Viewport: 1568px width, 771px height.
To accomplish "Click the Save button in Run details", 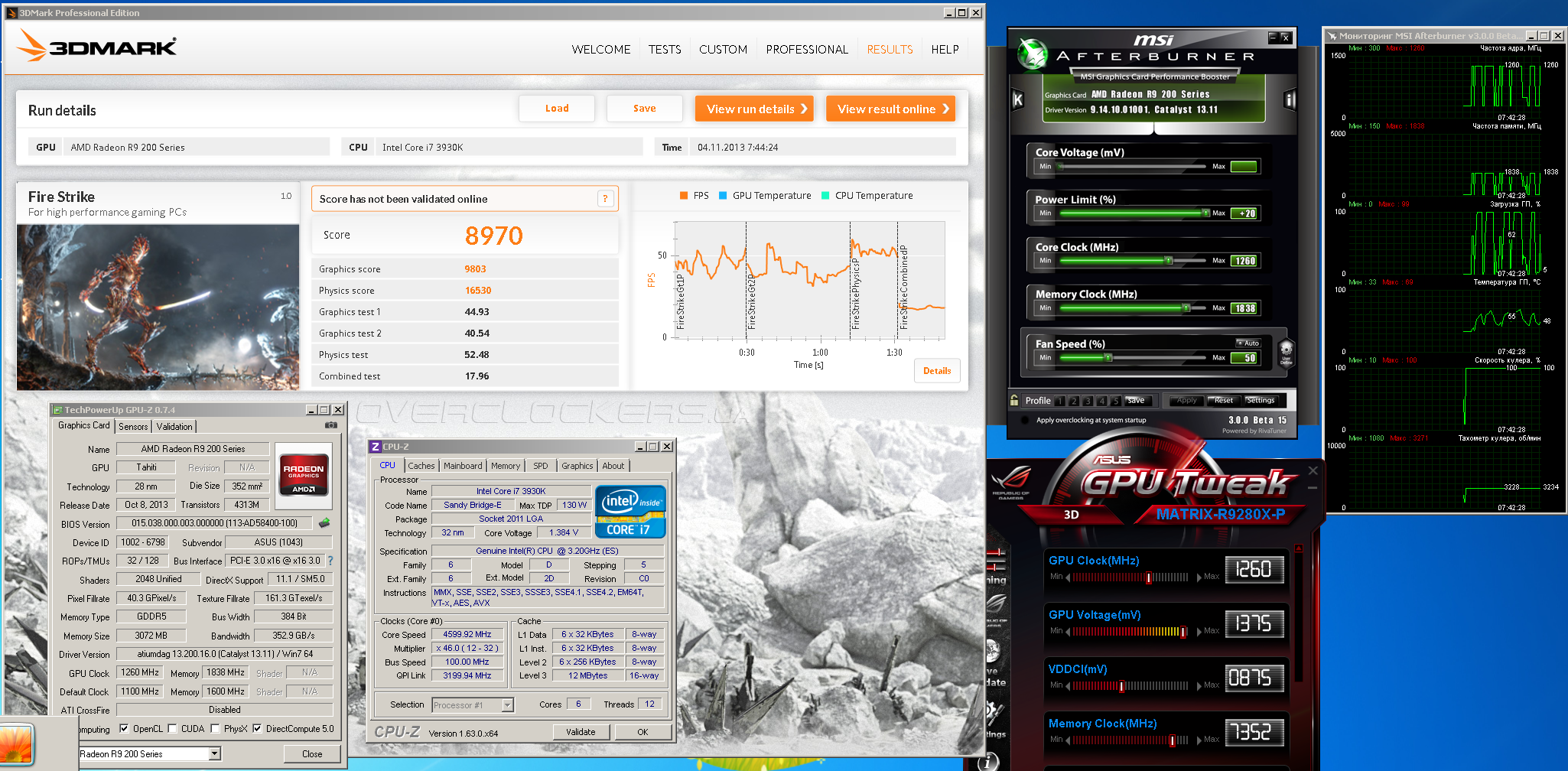I will pos(645,109).
